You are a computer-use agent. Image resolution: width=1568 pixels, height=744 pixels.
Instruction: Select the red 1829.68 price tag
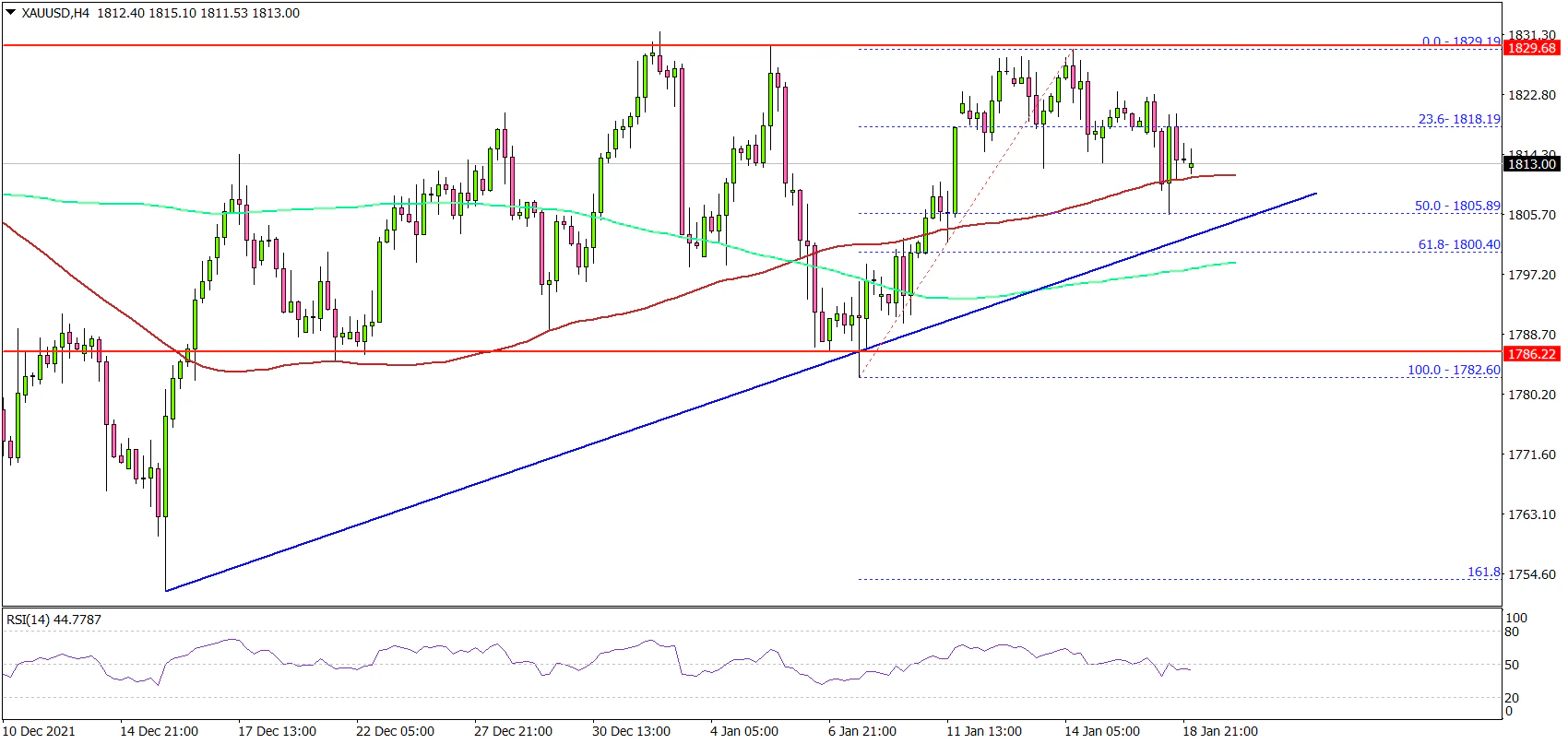[x=1531, y=48]
